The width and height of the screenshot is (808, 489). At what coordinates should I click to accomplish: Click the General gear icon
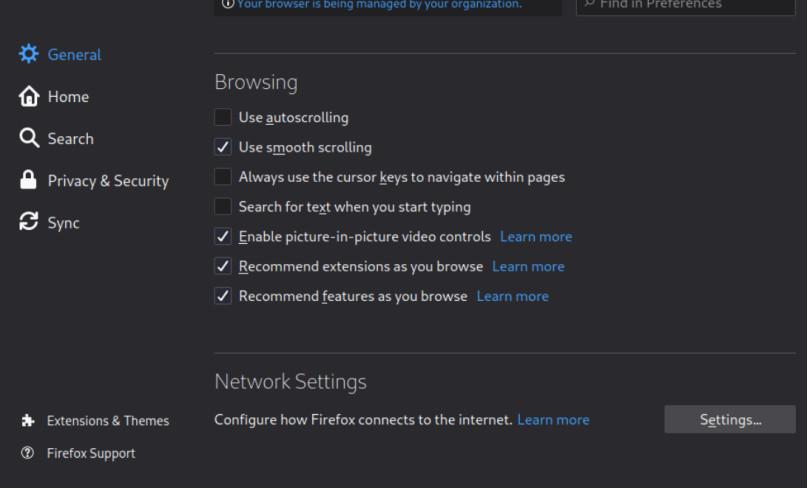pos(29,54)
